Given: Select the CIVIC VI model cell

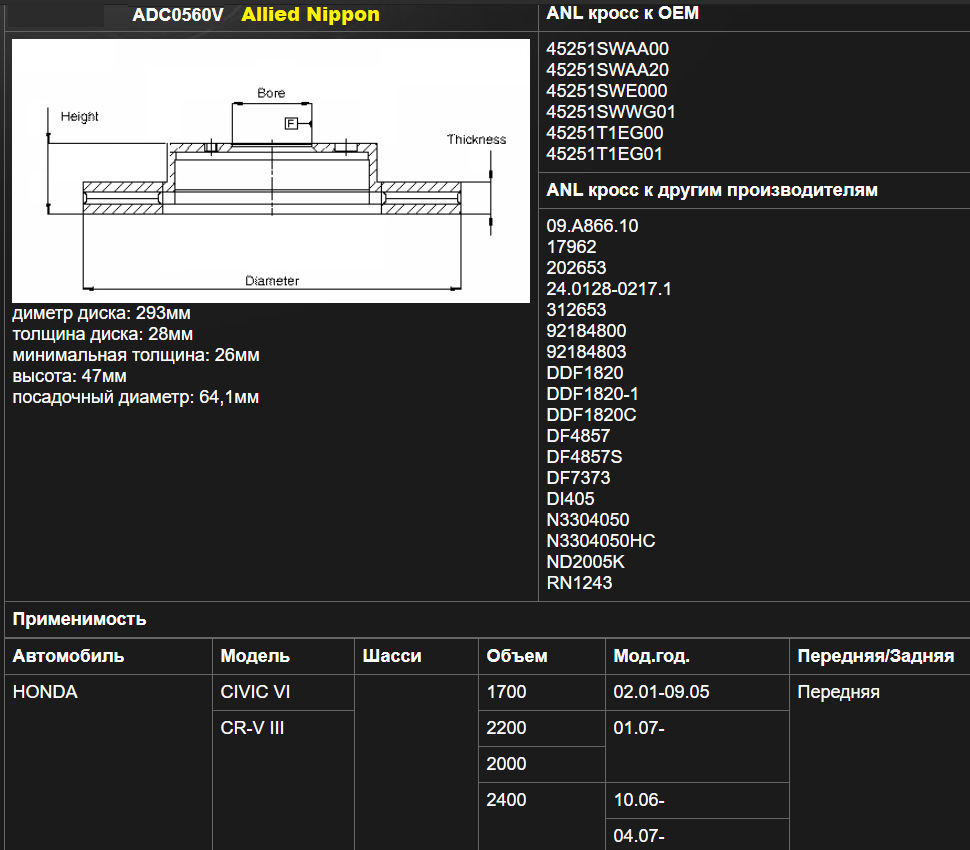Looking at the screenshot, I should click(255, 692).
